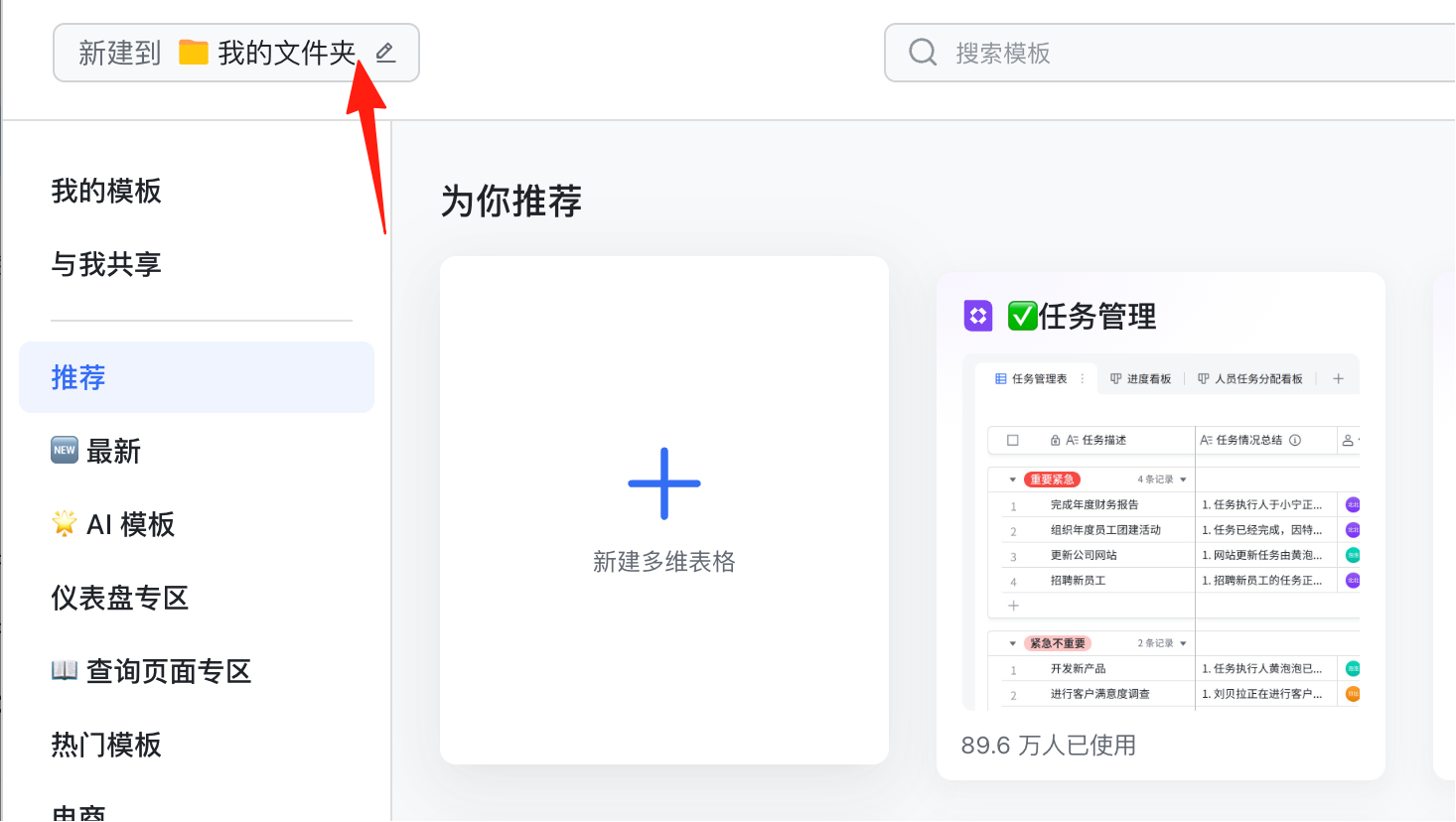Tick the header checkbox in the 任务管理 preview
Viewport: 1456px width, 822px height.
[1013, 440]
